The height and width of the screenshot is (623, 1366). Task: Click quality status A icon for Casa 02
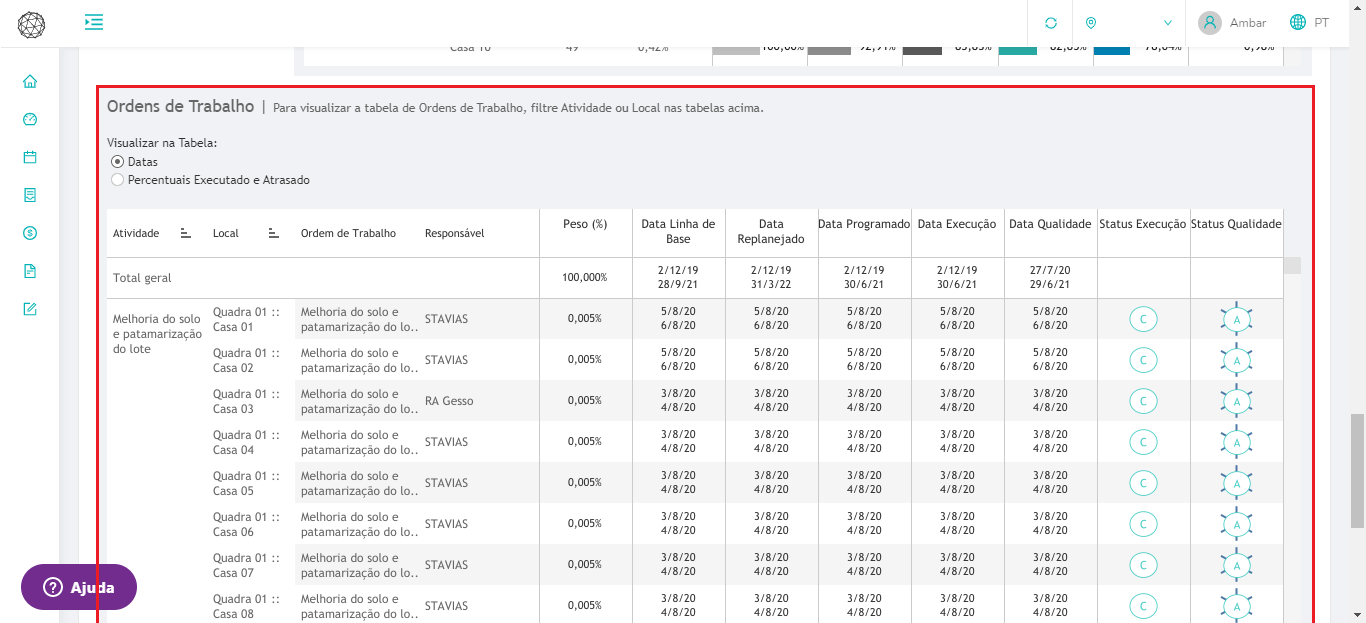tap(1237, 361)
